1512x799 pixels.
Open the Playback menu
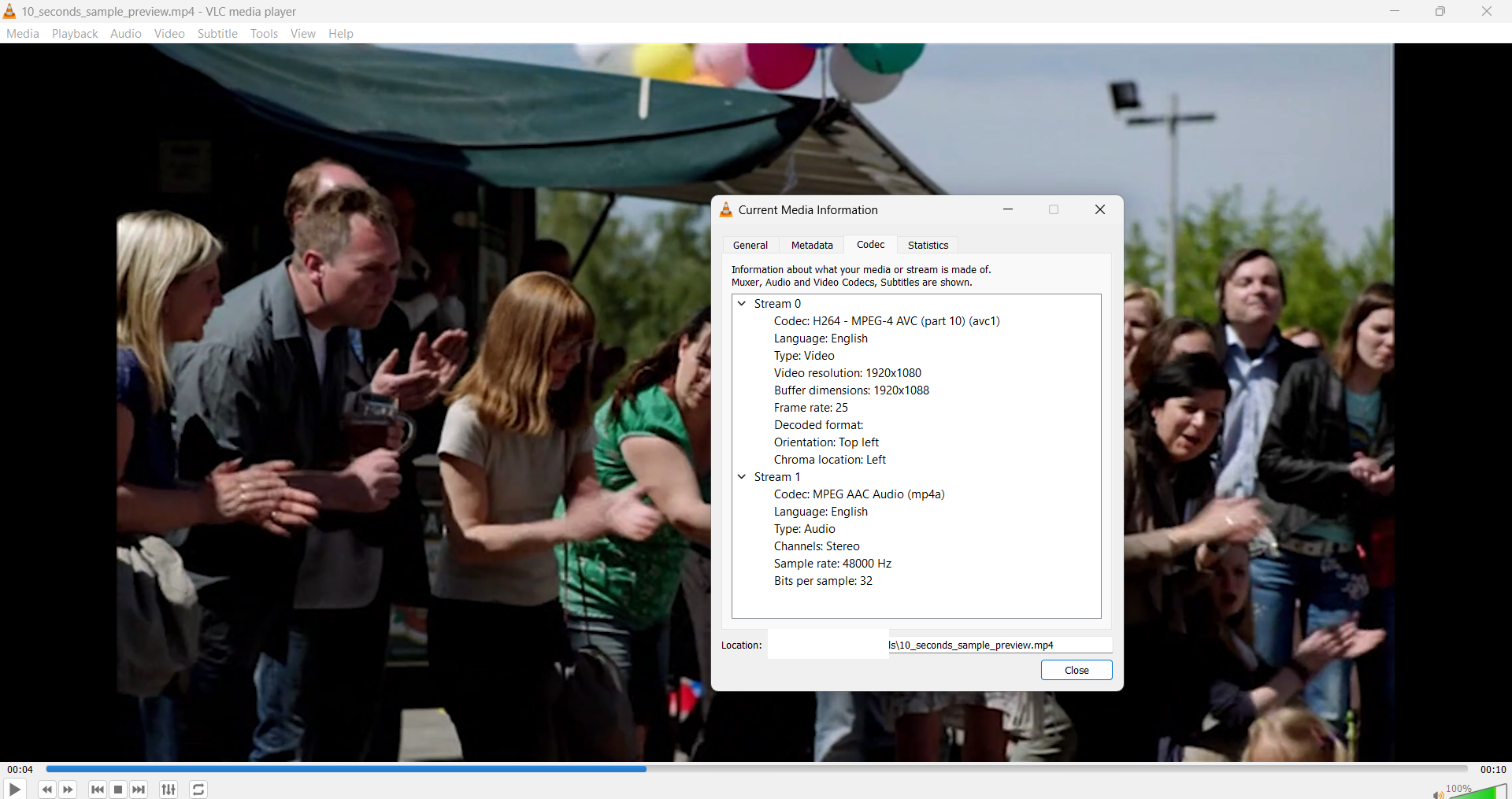point(75,34)
